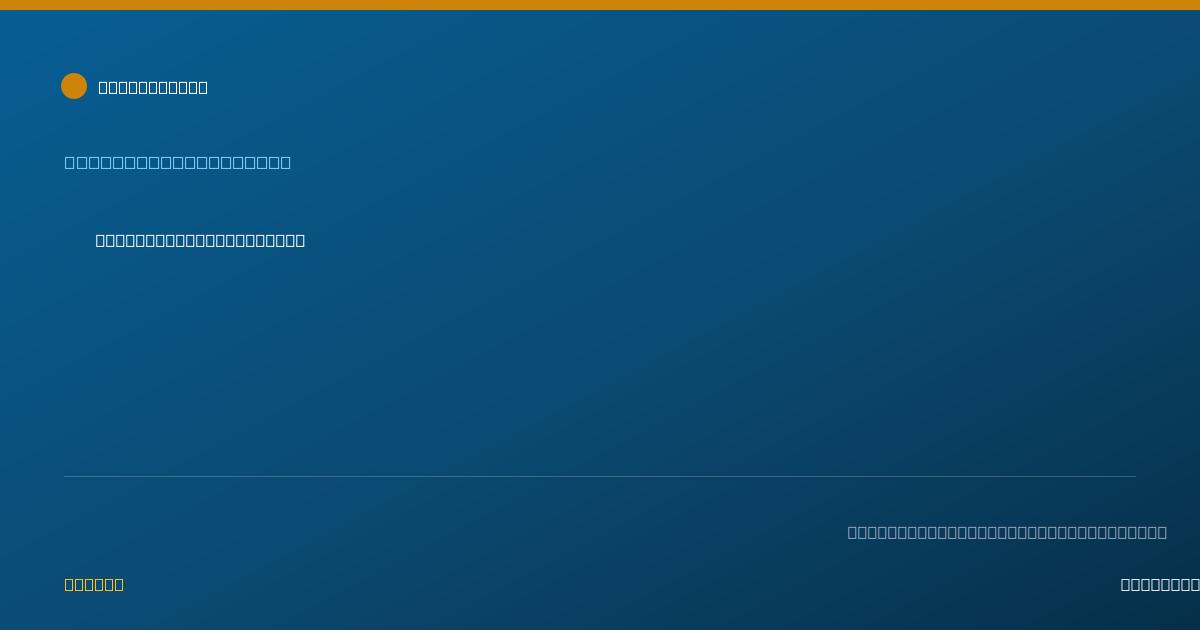
Task: Click empty blue gradient area in card center
Action: click(600, 360)
